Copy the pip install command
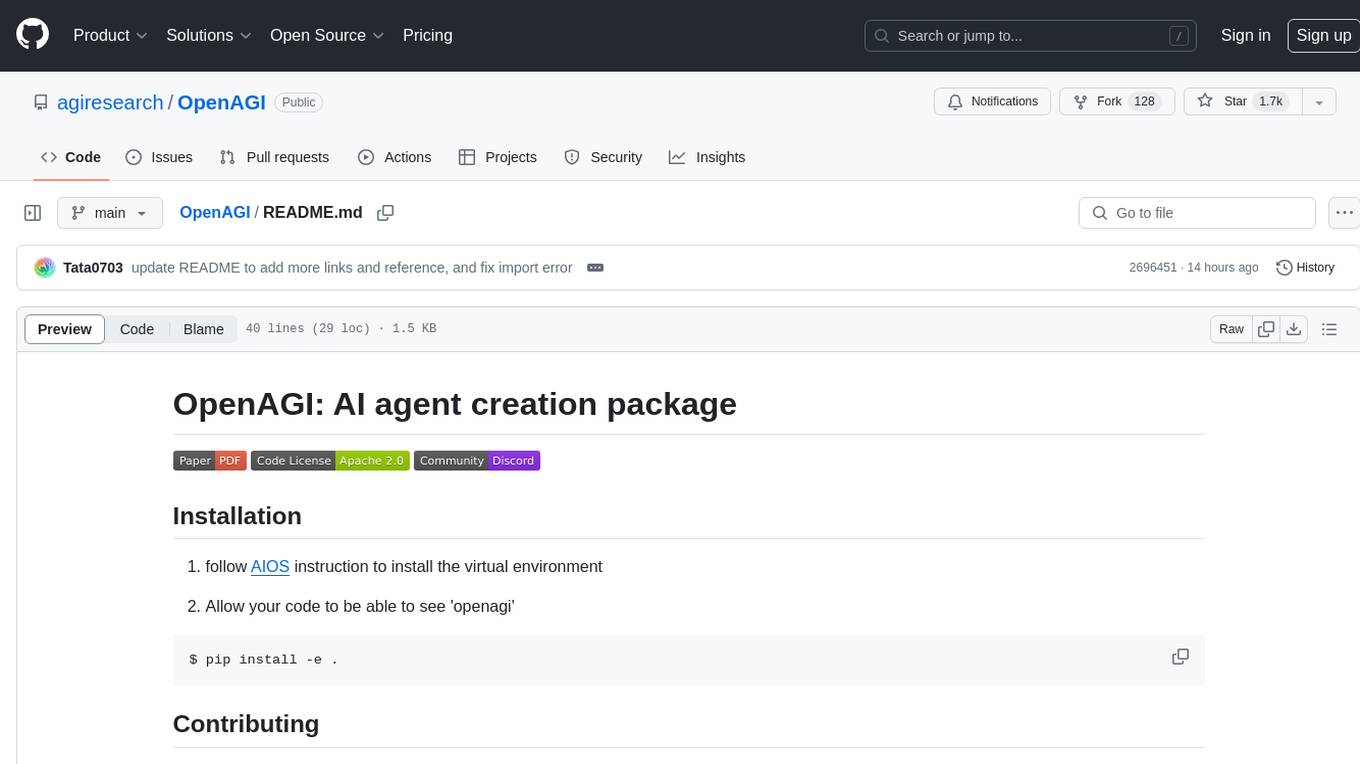Image resolution: width=1360 pixels, height=764 pixels. tap(1180, 657)
